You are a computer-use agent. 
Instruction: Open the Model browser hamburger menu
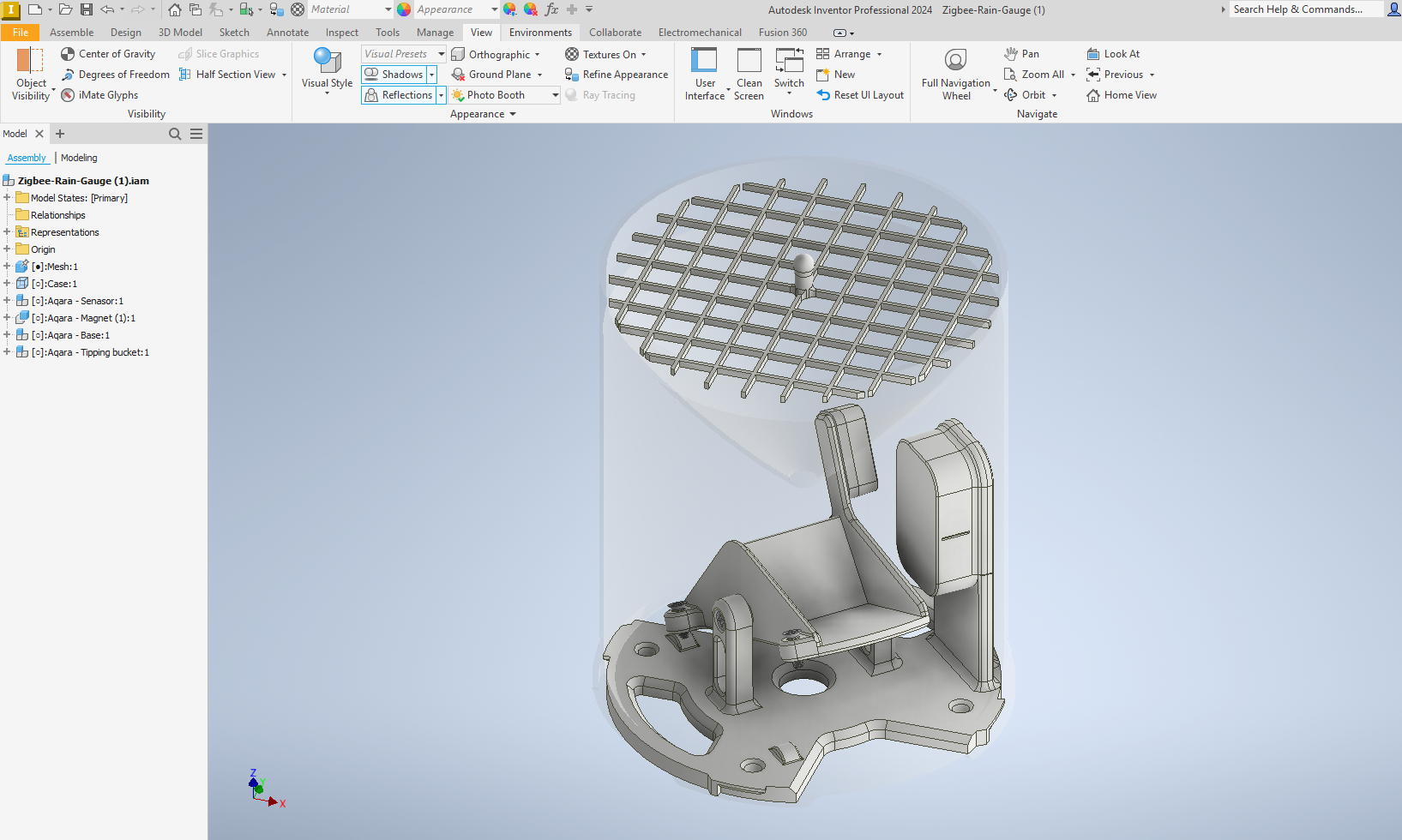tap(196, 134)
